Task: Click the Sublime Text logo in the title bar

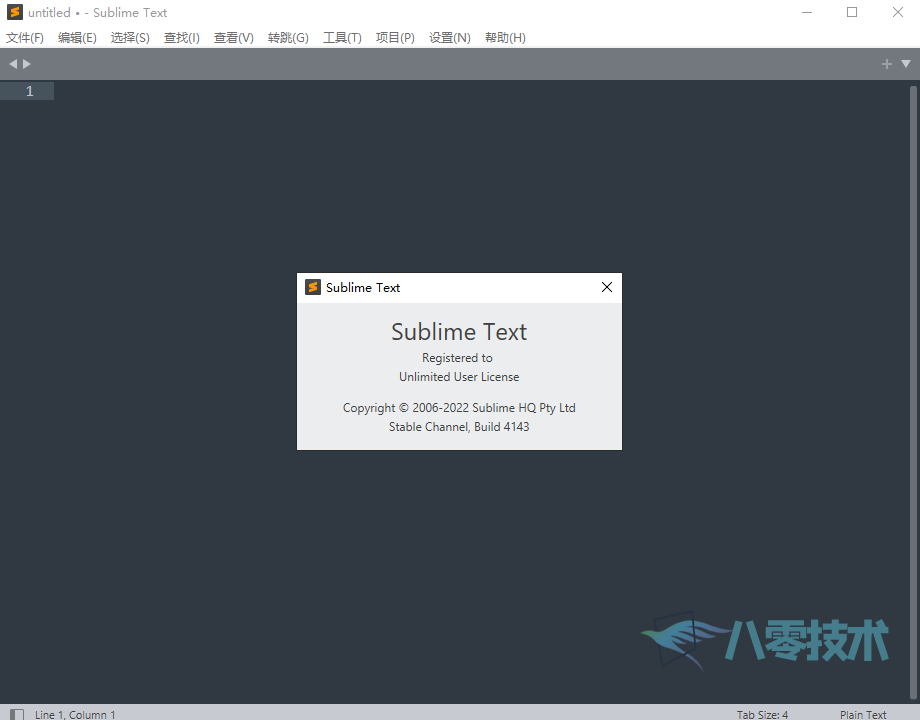Action: click(15, 13)
